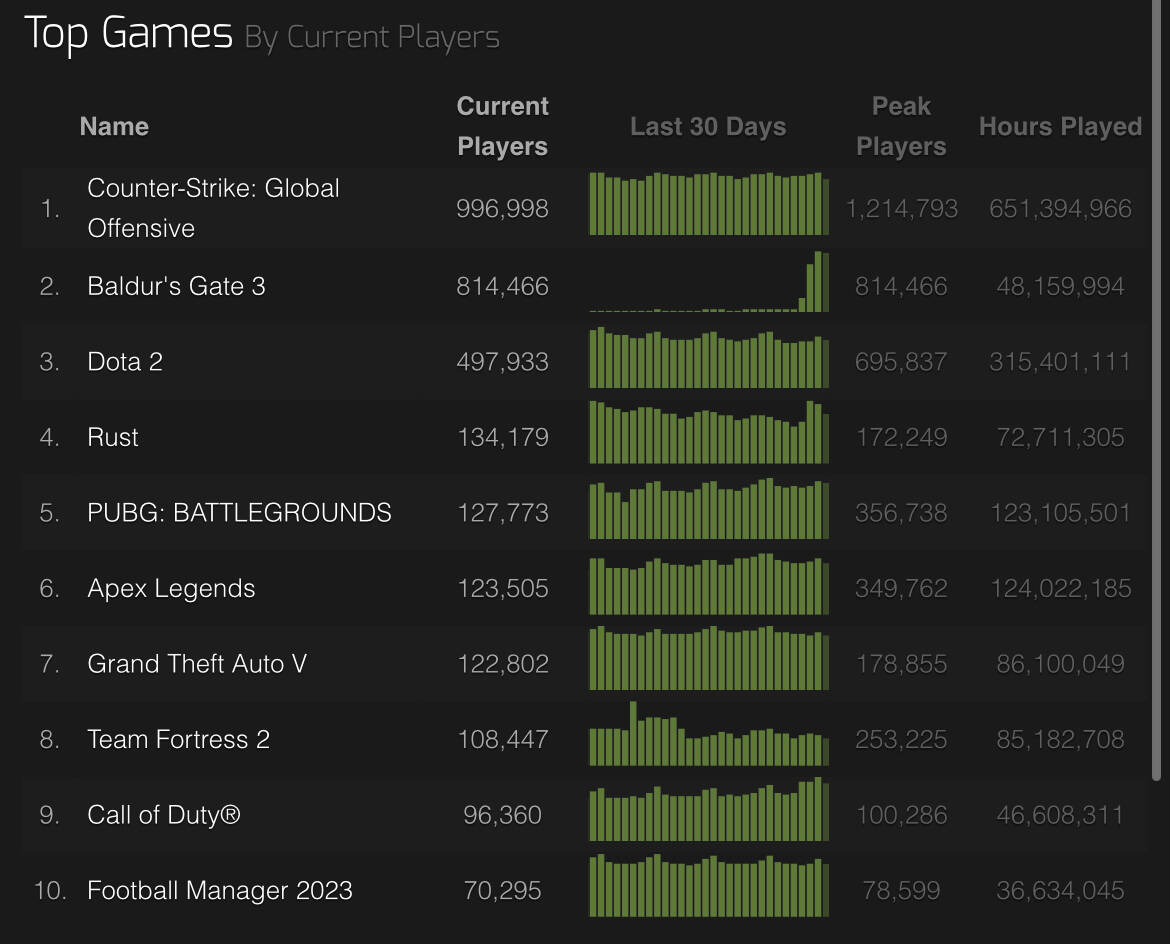Select hours played value 85,182,708
This screenshot has width=1170, height=944.
[x=1060, y=740]
